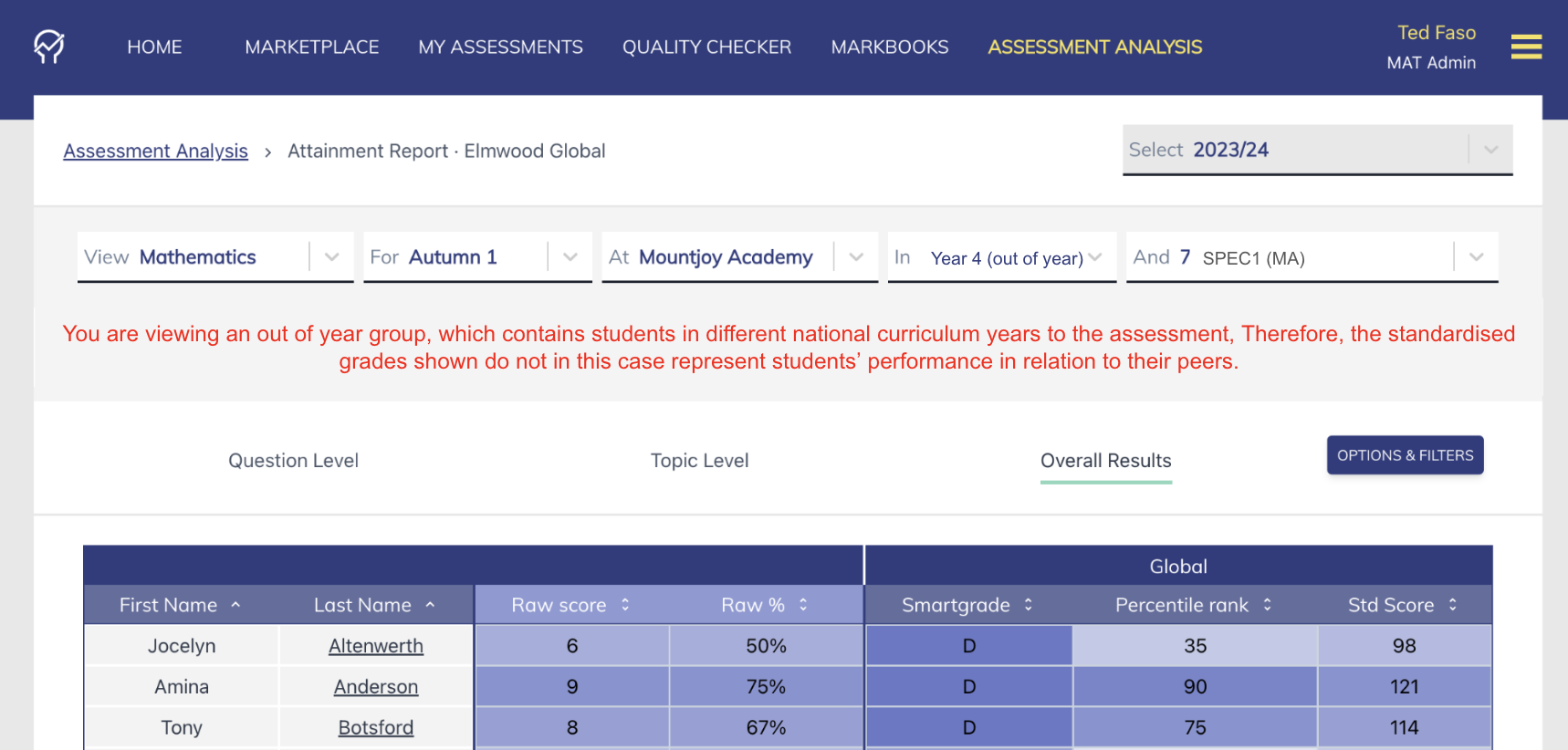Sort Raw score column arrows
The width and height of the screenshot is (1568, 750).
point(625,605)
